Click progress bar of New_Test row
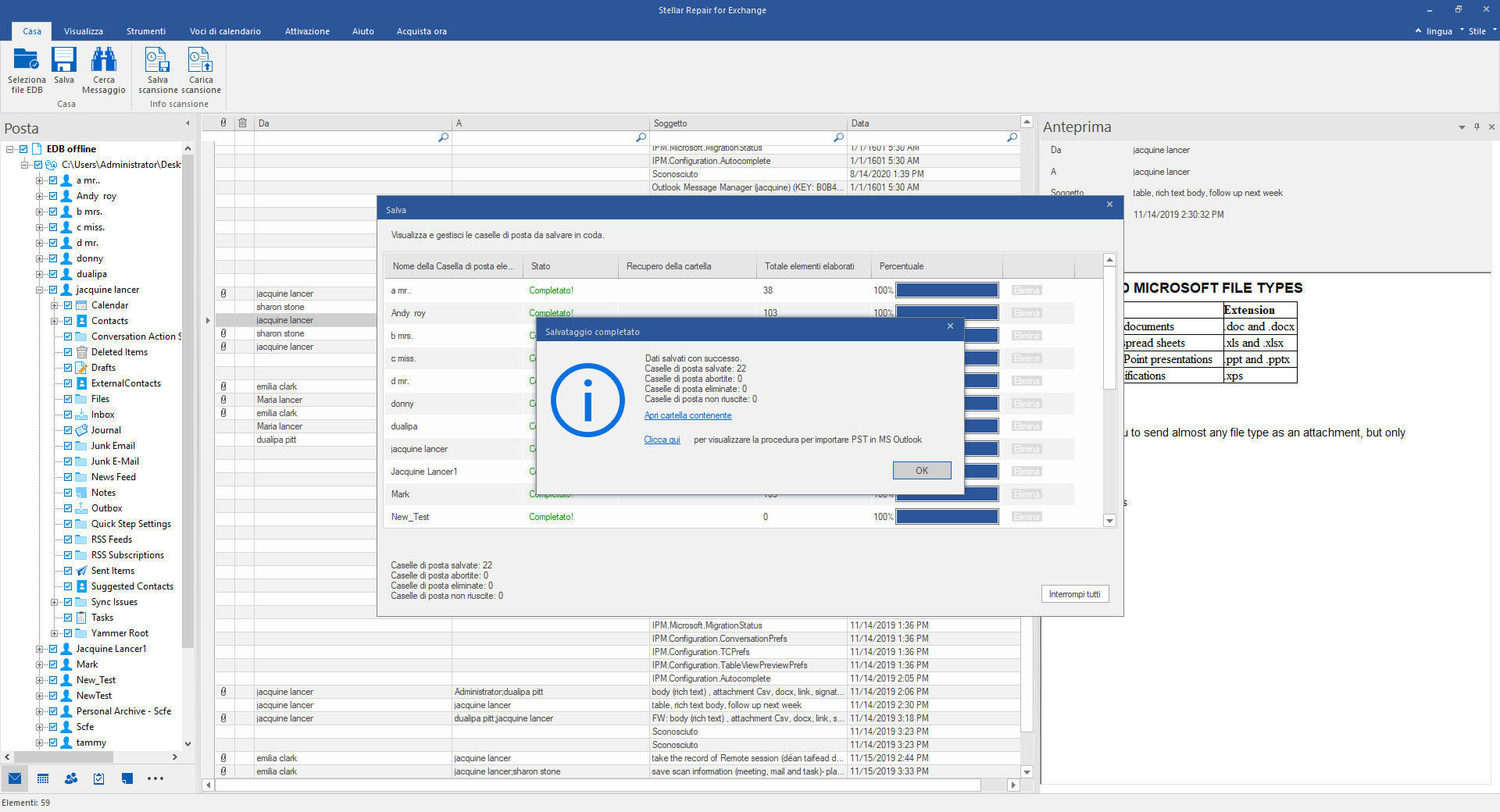 click(x=947, y=517)
